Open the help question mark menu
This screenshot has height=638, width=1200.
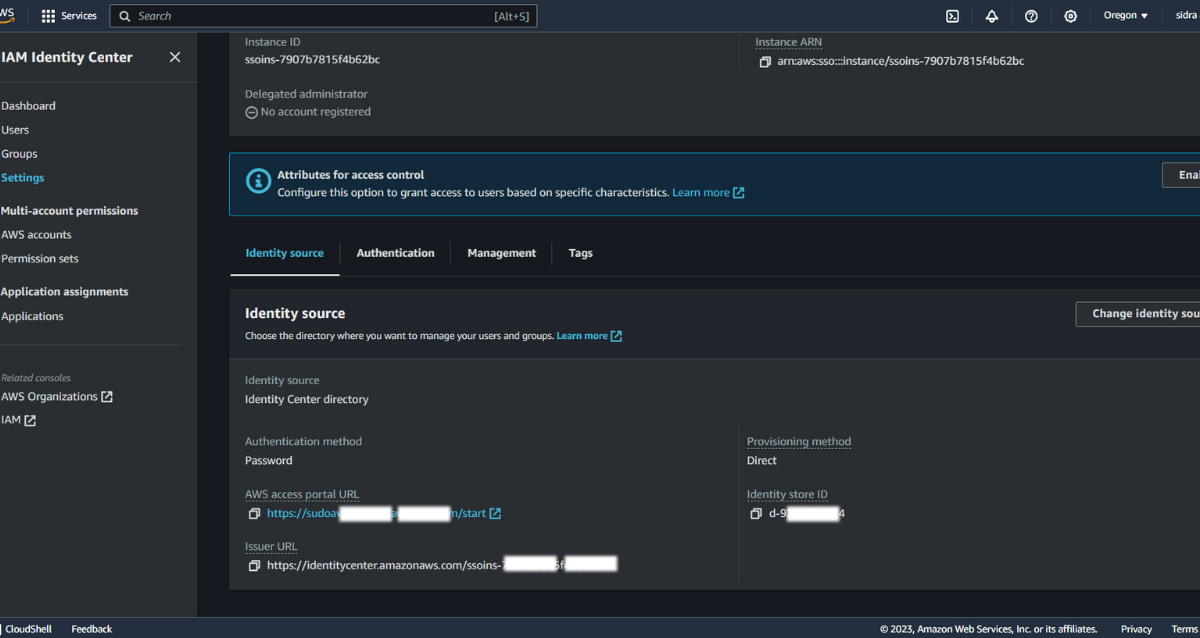(1031, 16)
